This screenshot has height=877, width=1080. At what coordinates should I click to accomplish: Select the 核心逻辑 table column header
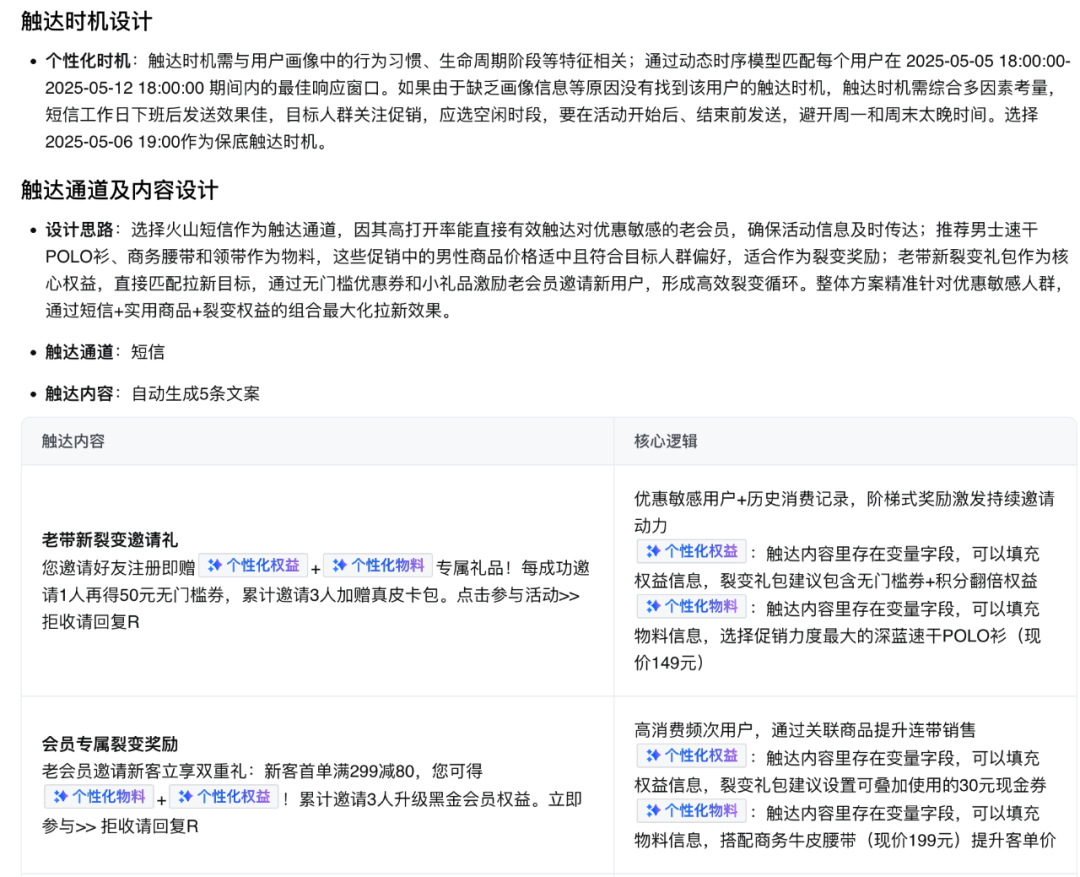665,441
